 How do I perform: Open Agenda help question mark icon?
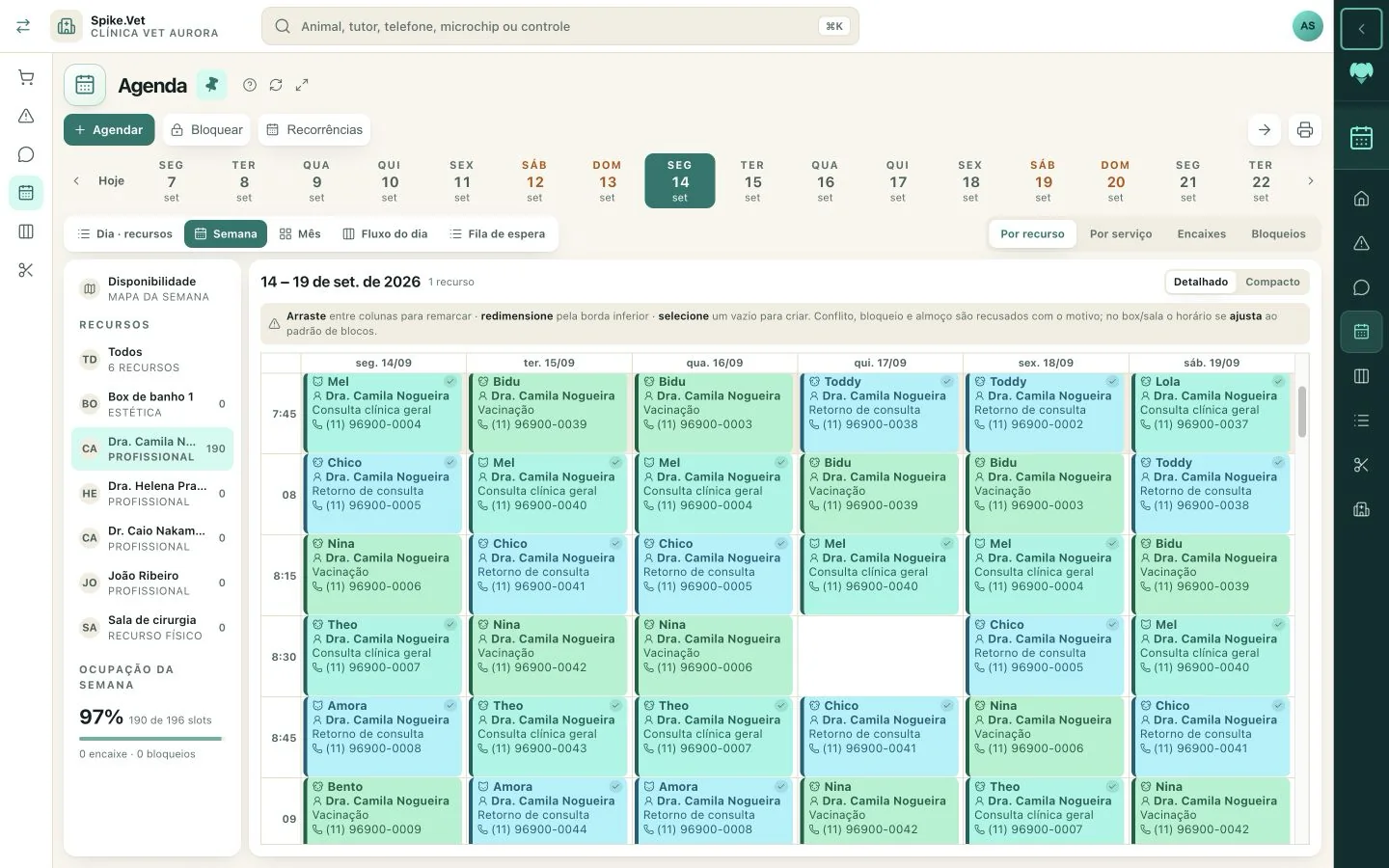click(250, 85)
